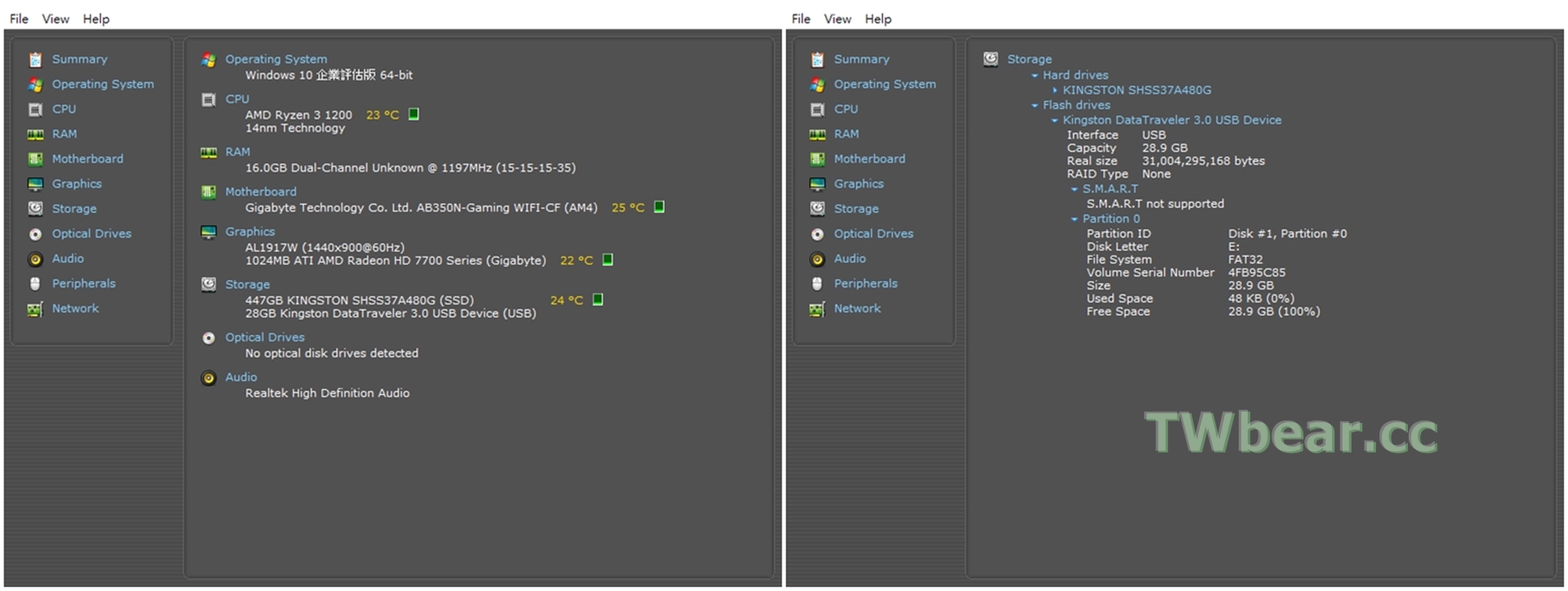Click the Storage drive icon heading the storage tree
The width and height of the screenshot is (1568, 591).
coord(991,59)
